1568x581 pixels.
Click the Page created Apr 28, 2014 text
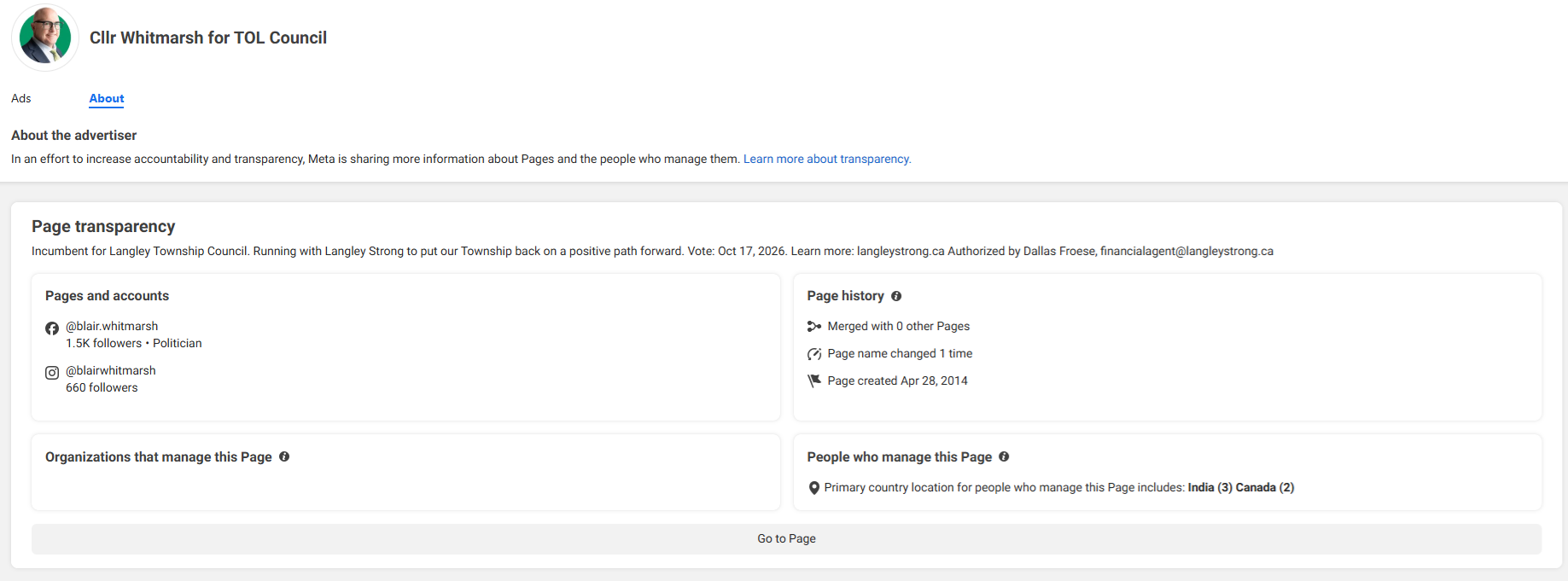tap(898, 381)
